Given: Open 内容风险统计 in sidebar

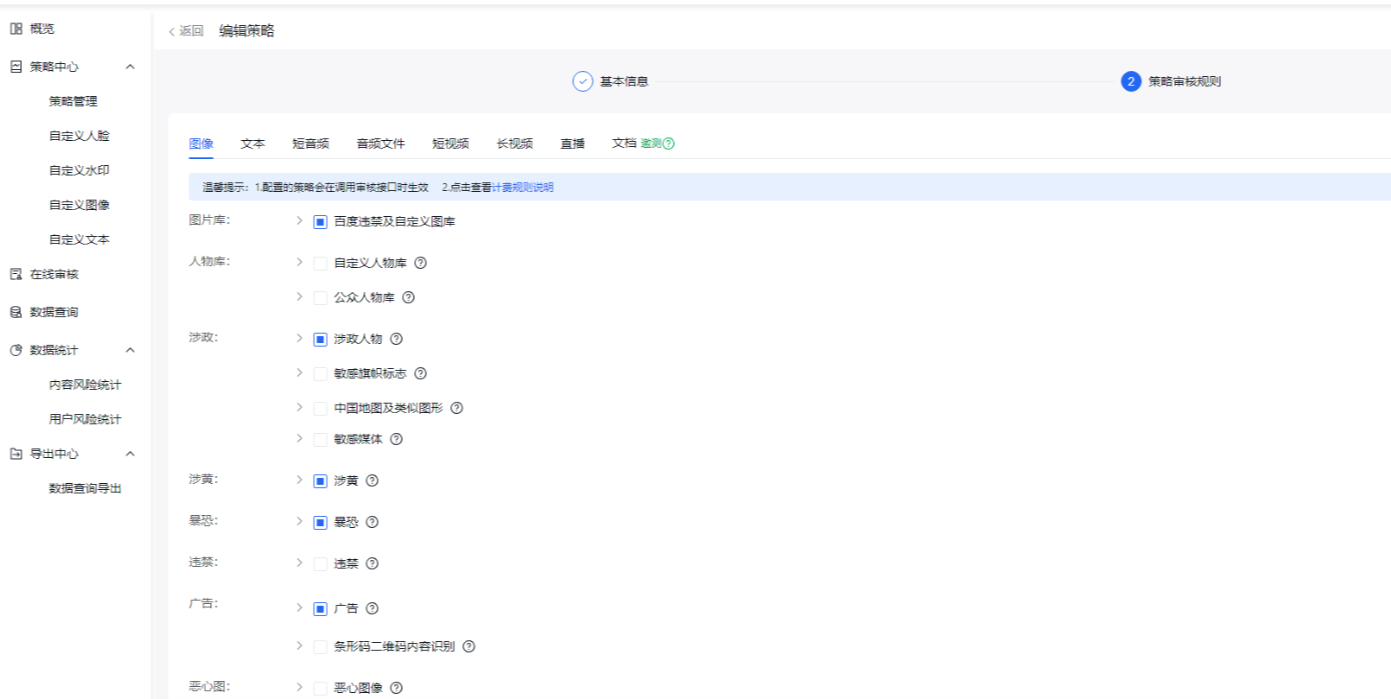Looking at the screenshot, I should (x=85, y=385).
